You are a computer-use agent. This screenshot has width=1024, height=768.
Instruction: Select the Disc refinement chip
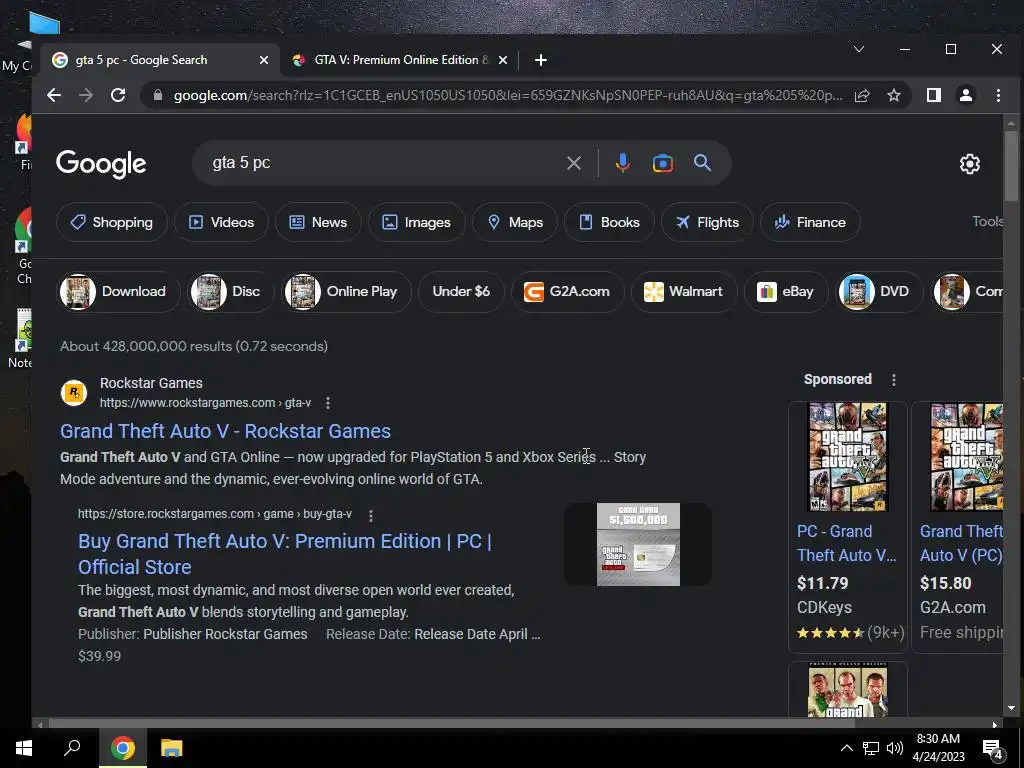click(x=231, y=291)
